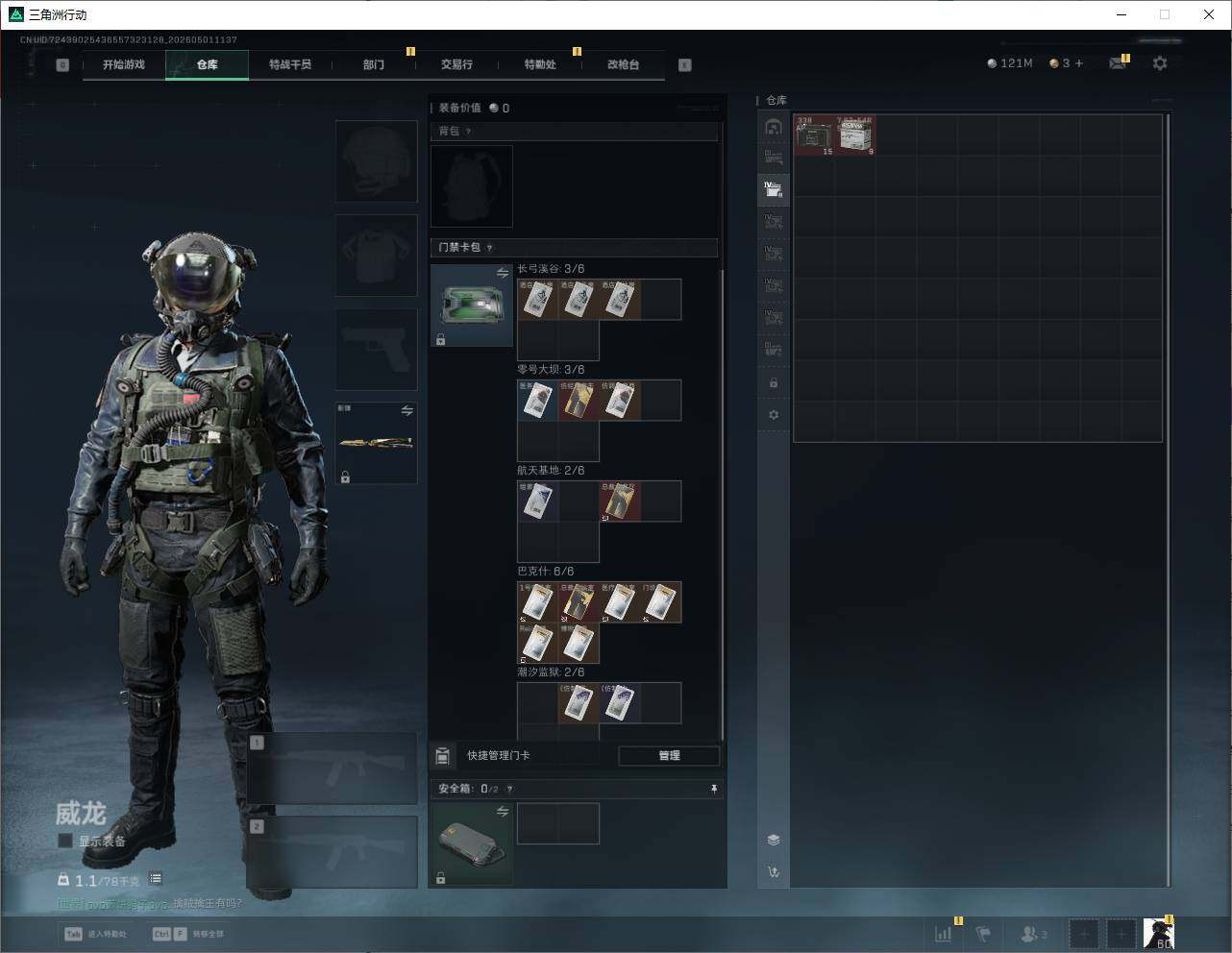Select the 7.62 ammo box in the warehouse
This screenshot has height=953, width=1232.
(x=855, y=135)
